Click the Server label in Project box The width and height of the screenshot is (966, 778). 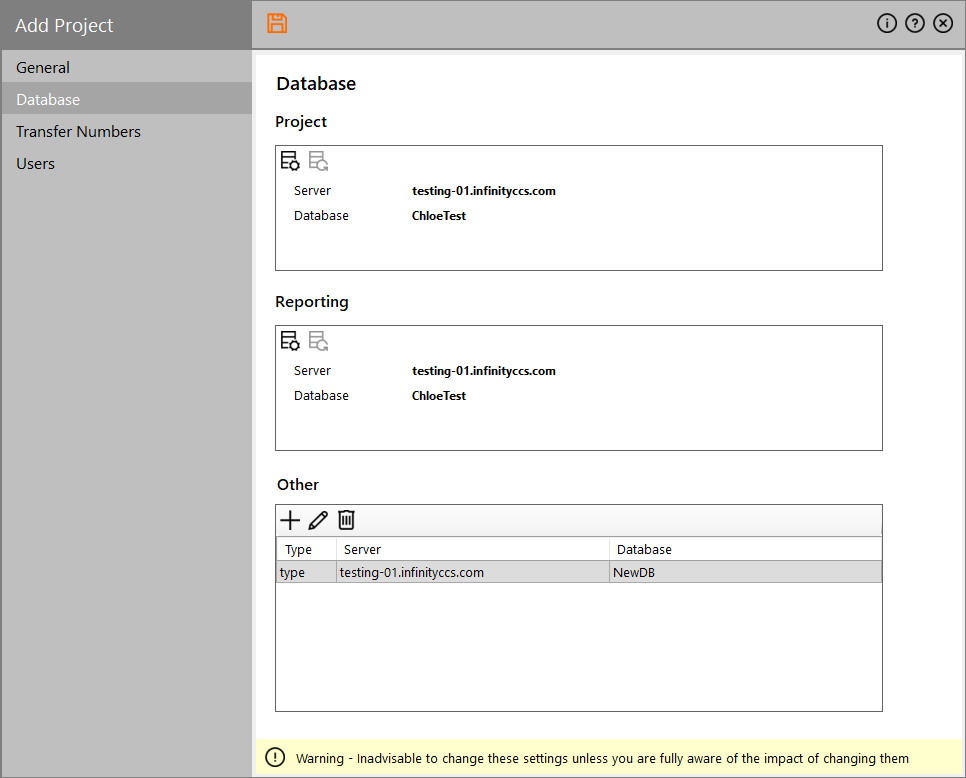pyautogui.click(x=312, y=191)
